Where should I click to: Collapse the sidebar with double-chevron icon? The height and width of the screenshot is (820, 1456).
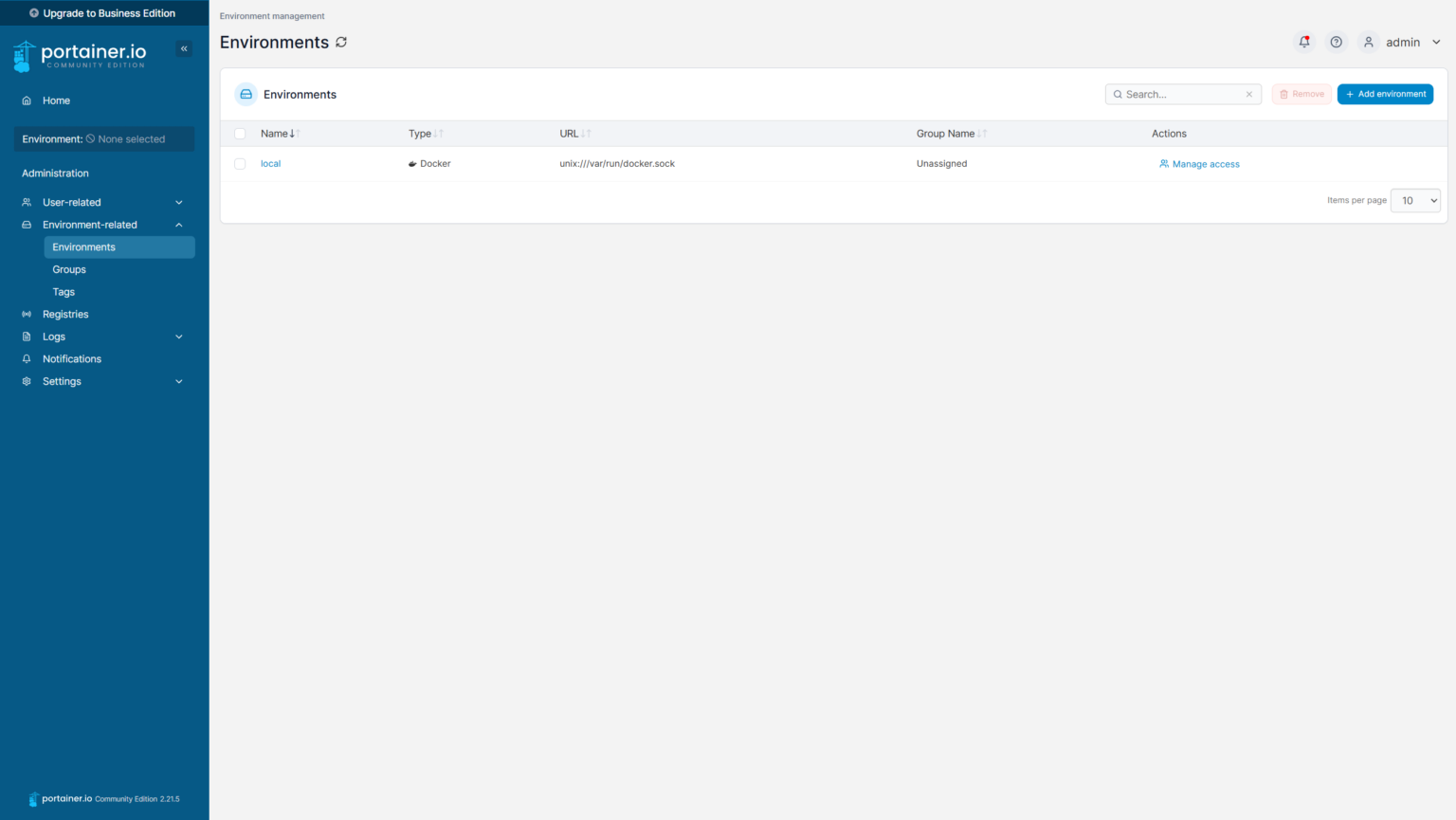coord(184,48)
